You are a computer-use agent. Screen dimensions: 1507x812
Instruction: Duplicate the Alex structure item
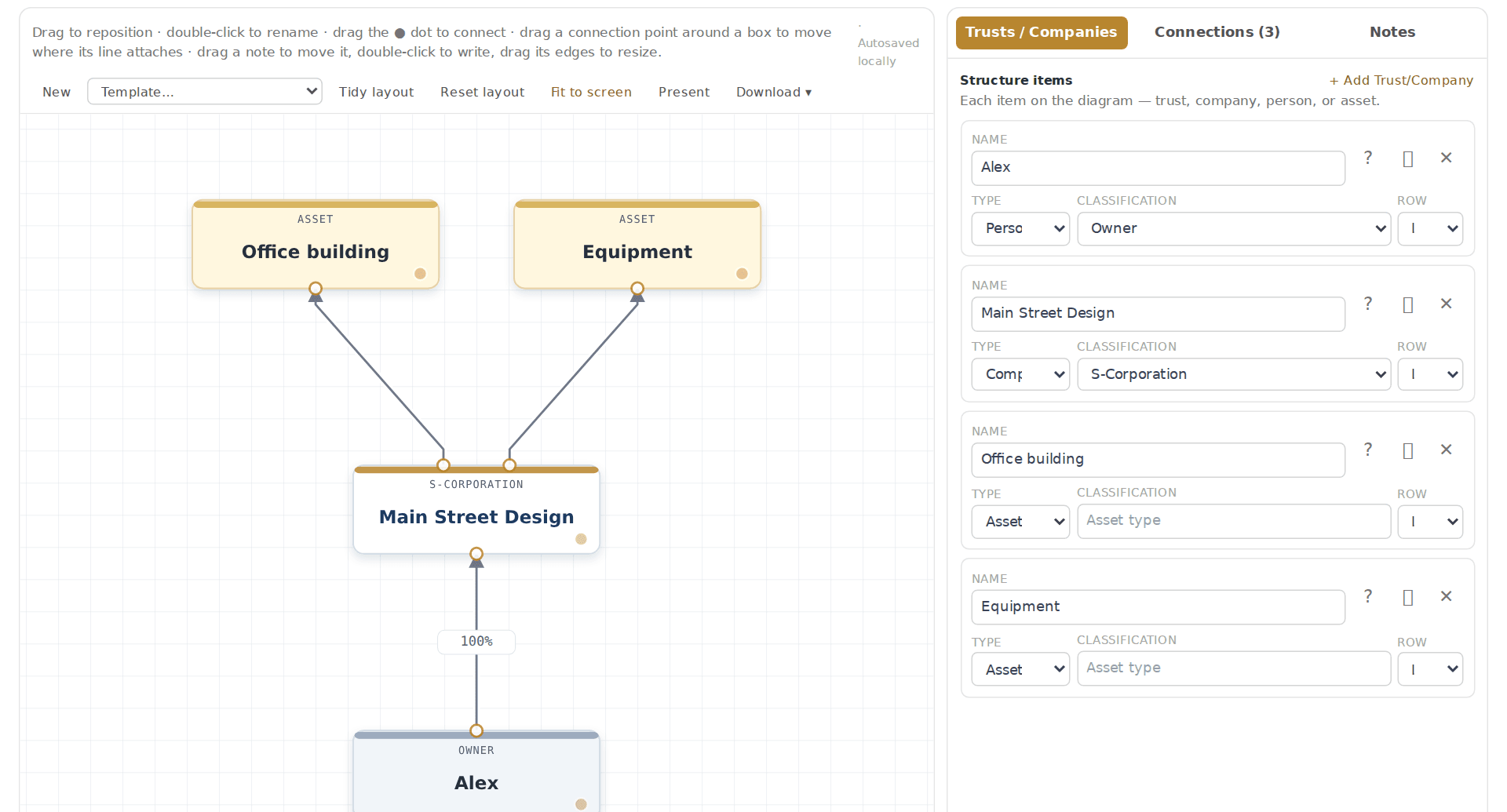1408,159
